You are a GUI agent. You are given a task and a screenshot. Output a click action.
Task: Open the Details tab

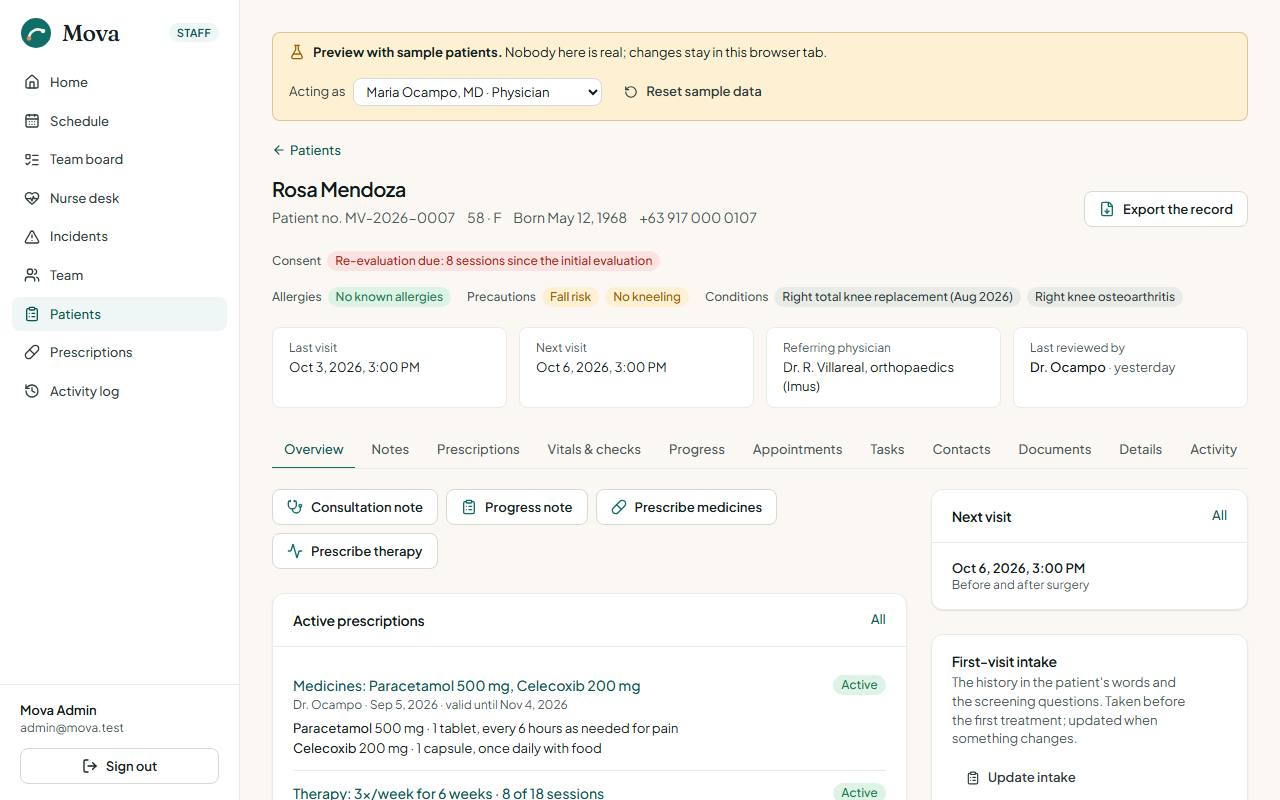(x=1140, y=449)
